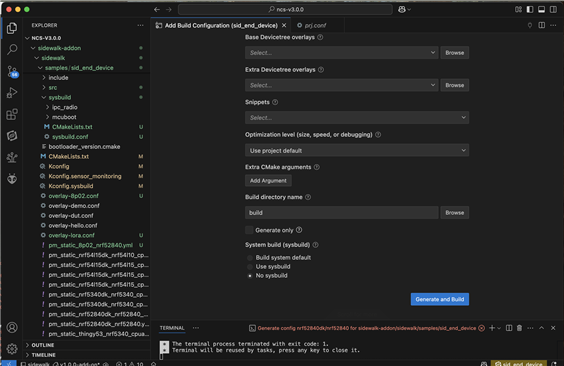Open Optimization level dropdown
564x366 pixels.
(357, 150)
